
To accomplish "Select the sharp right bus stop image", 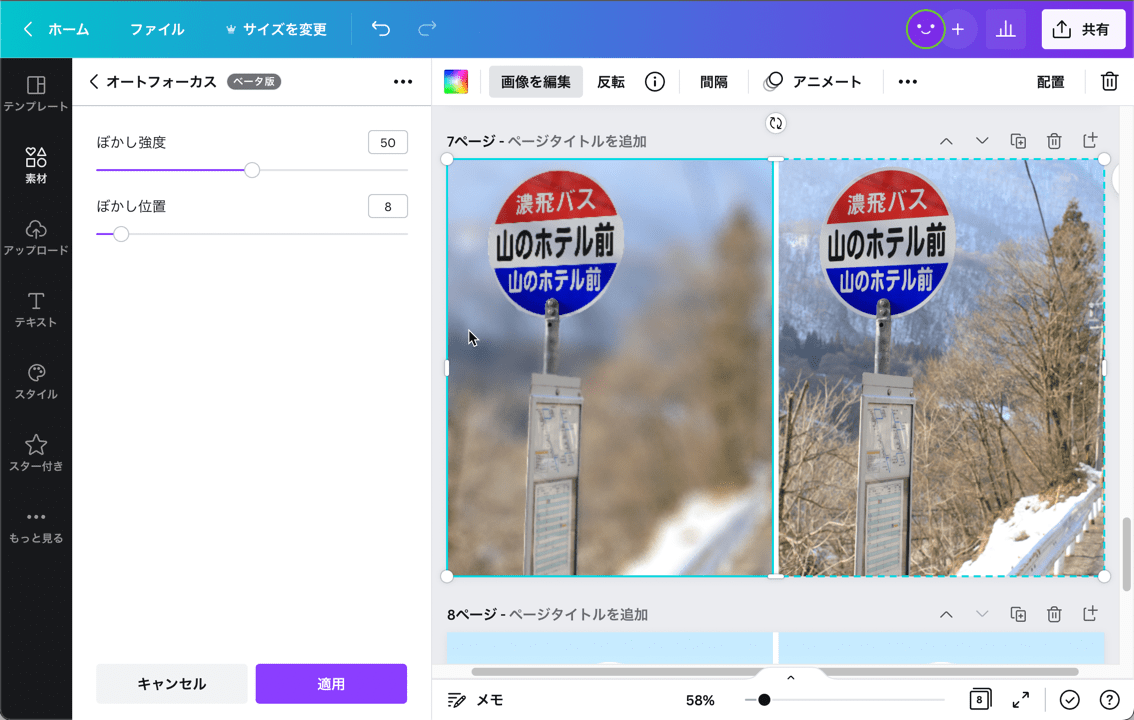I will coord(941,367).
